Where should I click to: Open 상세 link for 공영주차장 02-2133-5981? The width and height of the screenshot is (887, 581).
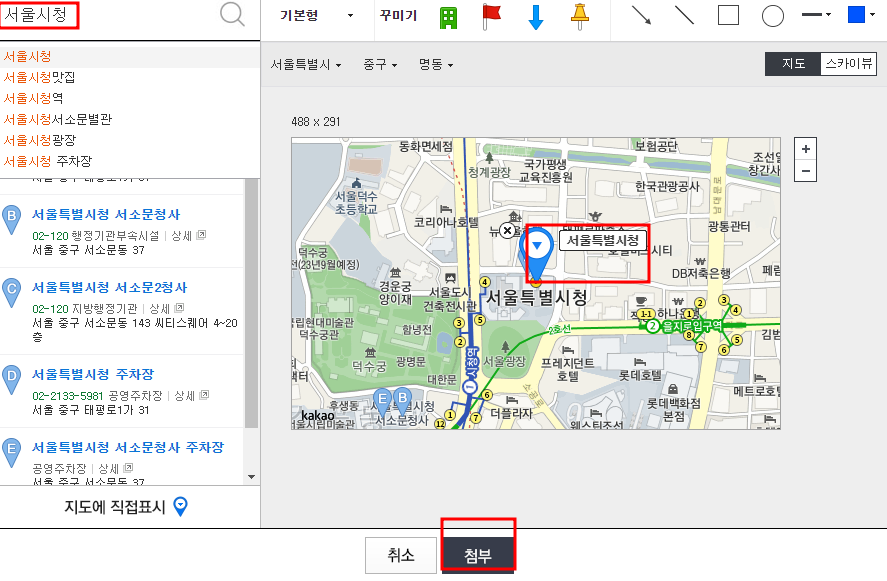click(x=191, y=396)
